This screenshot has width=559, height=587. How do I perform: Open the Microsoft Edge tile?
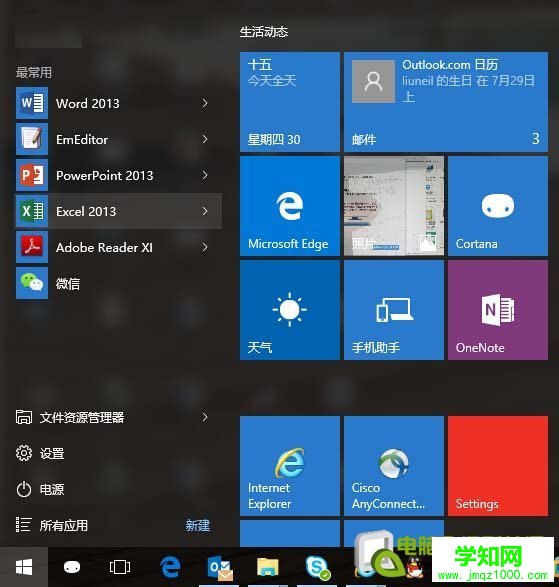(x=290, y=206)
